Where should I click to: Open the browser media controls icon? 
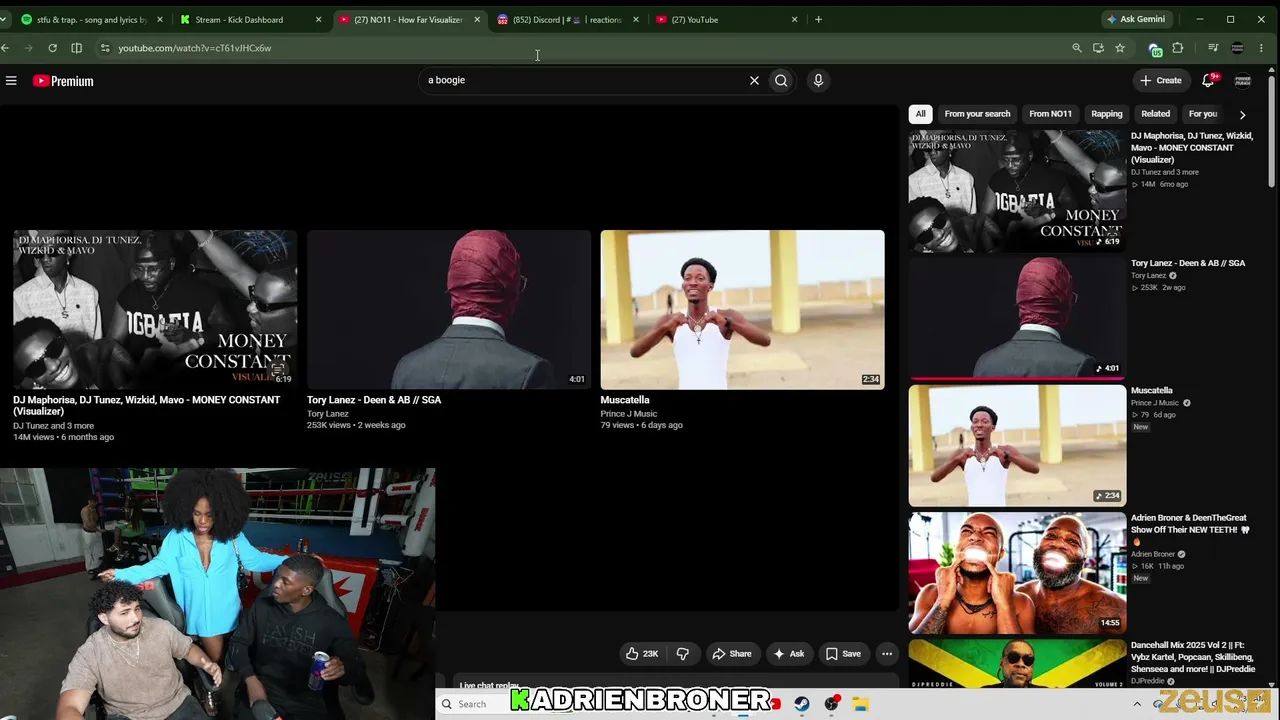[1213, 48]
